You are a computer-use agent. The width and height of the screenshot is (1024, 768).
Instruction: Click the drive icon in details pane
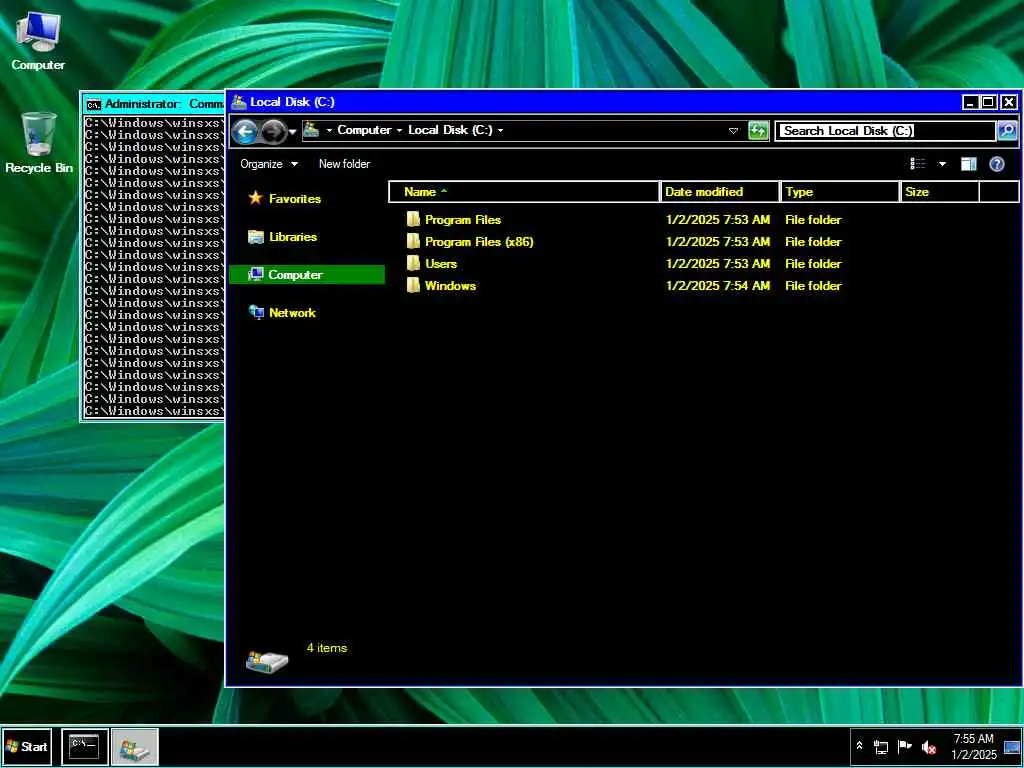tap(266, 661)
